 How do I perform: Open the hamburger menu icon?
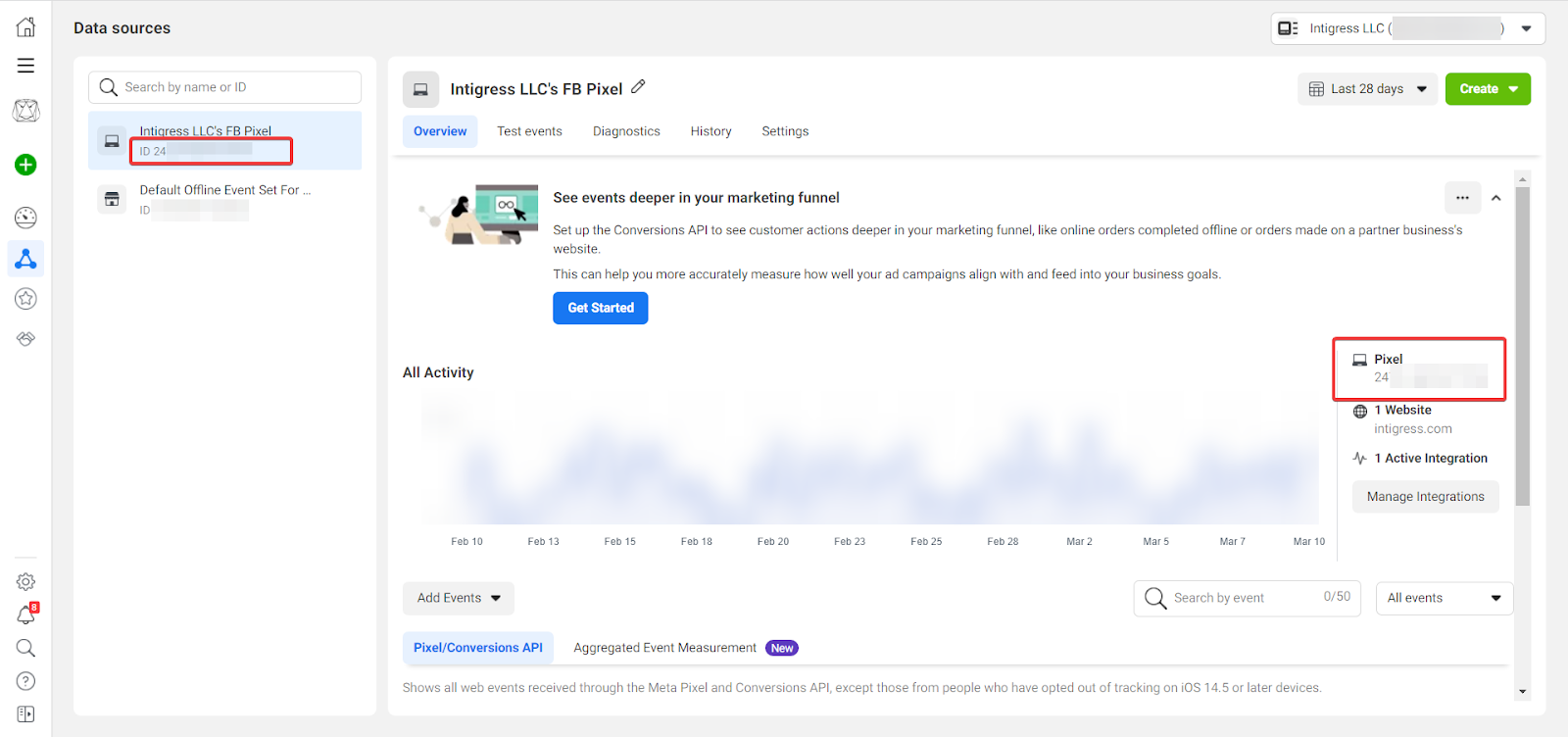26,66
